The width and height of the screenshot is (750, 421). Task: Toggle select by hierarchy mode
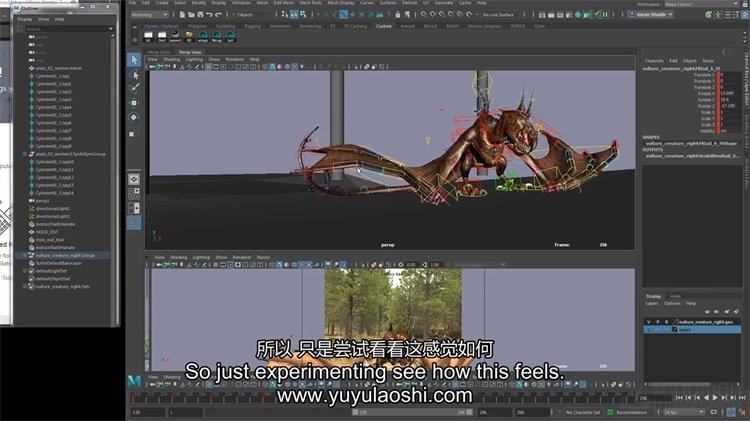285,15
